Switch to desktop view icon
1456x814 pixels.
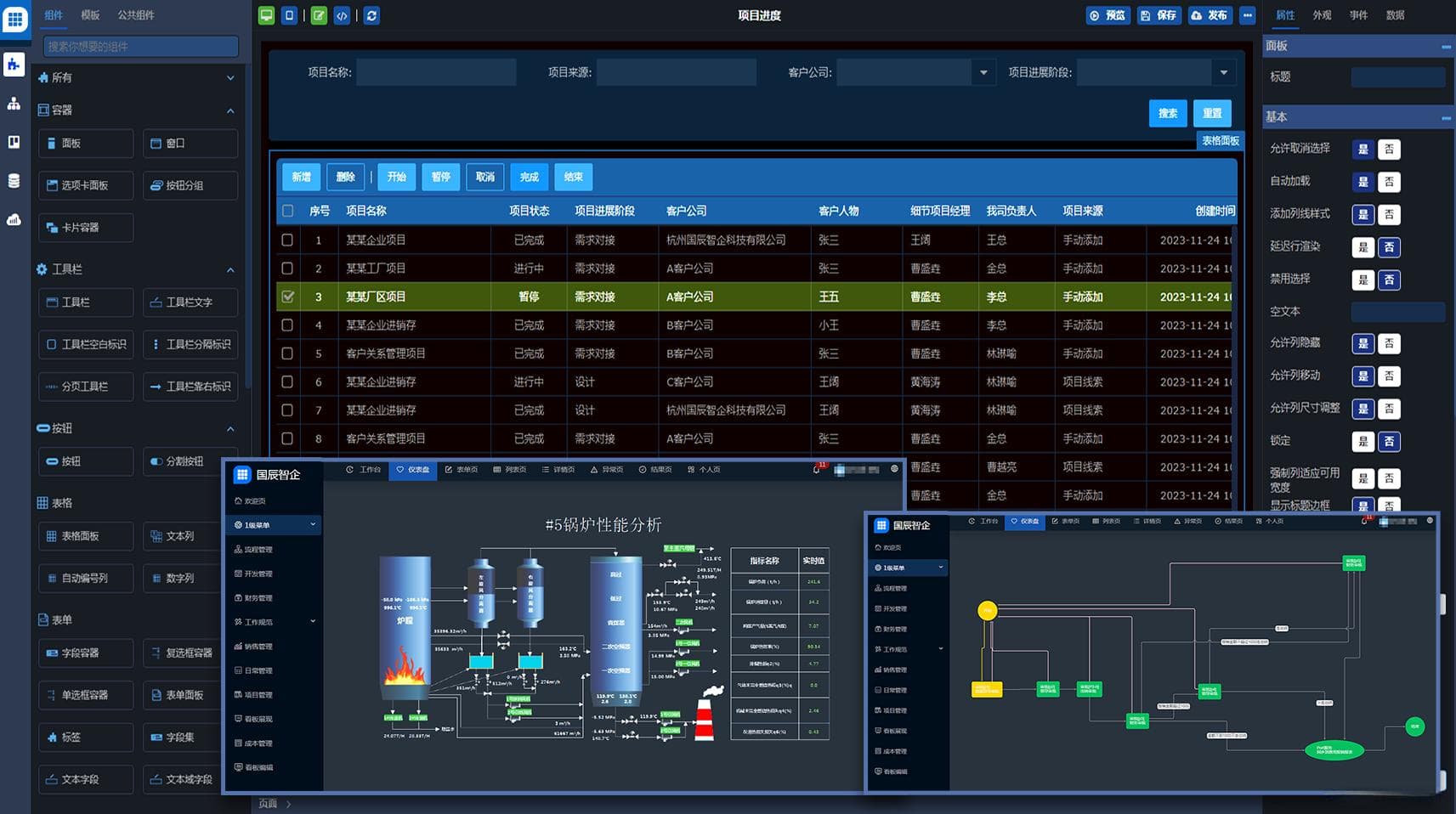point(266,15)
